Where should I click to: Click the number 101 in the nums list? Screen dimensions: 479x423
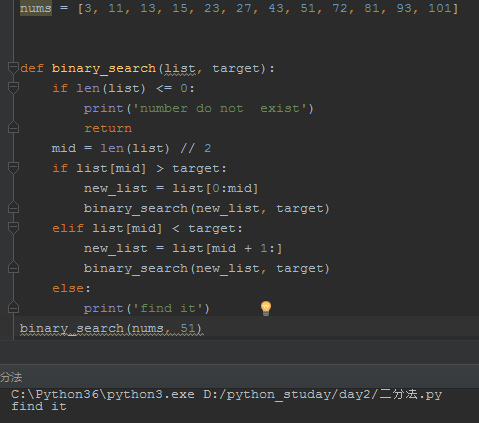[x=440, y=8]
